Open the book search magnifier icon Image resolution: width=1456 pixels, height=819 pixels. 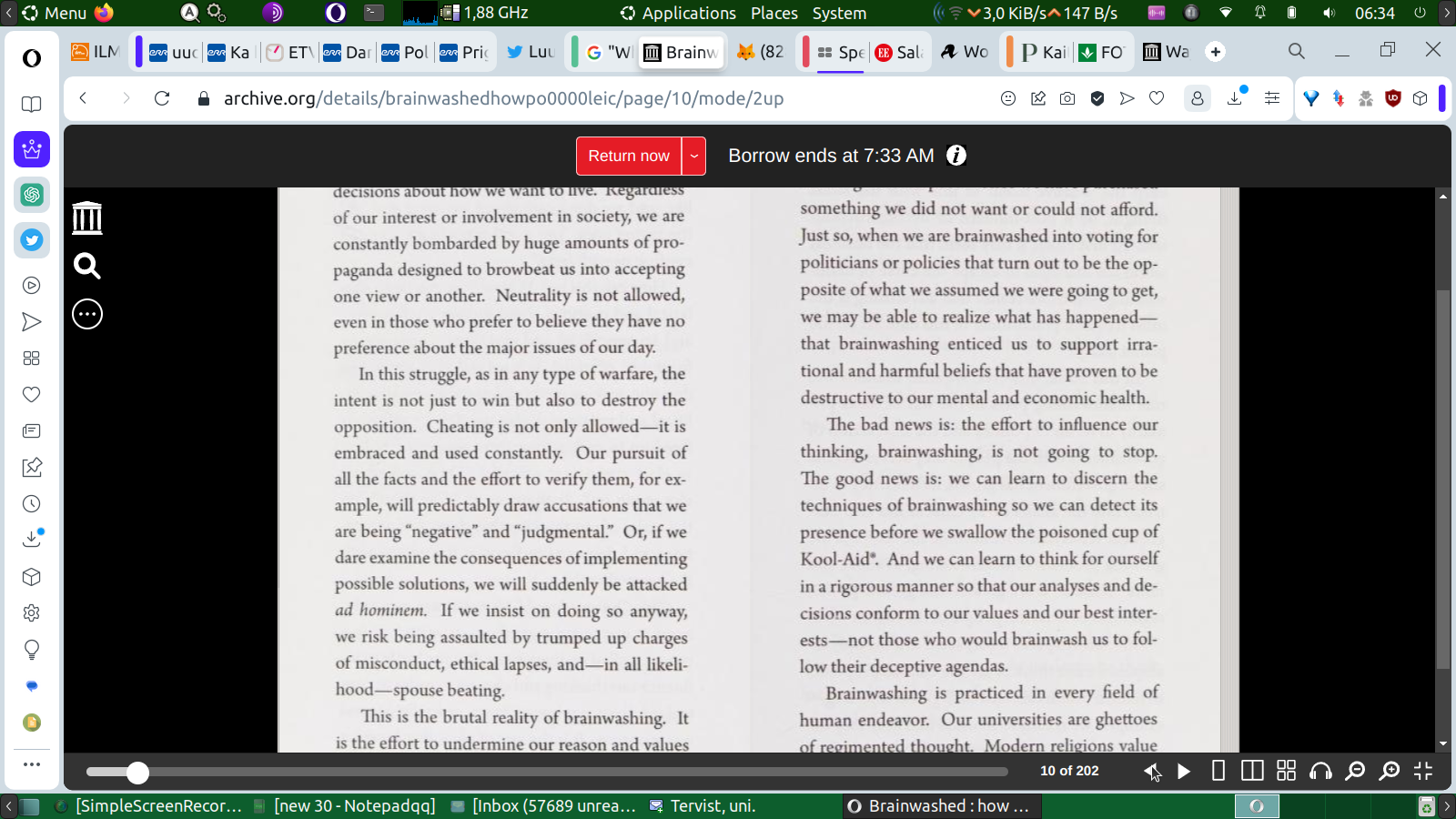coord(87,266)
